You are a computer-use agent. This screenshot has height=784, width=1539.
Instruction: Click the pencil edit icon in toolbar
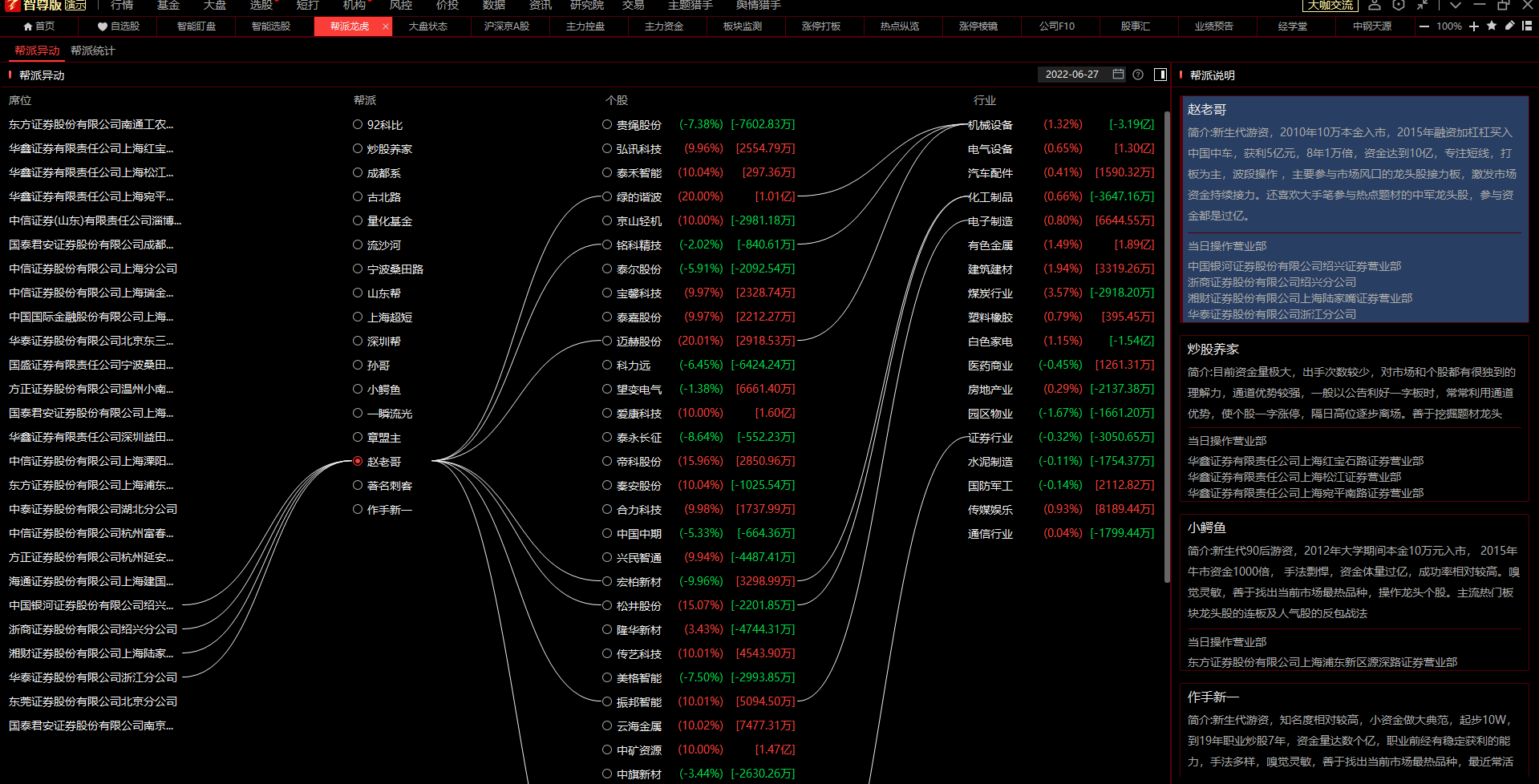(1509, 26)
